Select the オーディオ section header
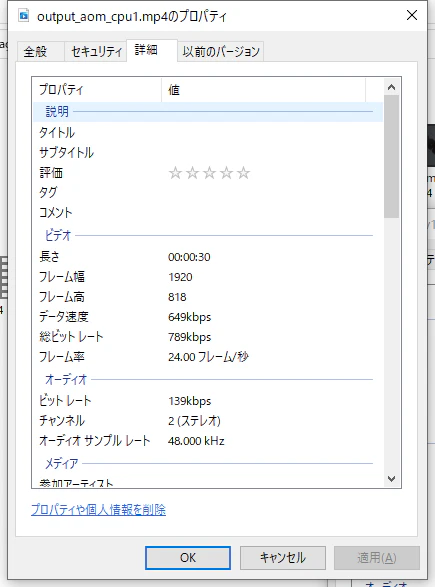The width and height of the screenshot is (435, 587). coord(208,380)
